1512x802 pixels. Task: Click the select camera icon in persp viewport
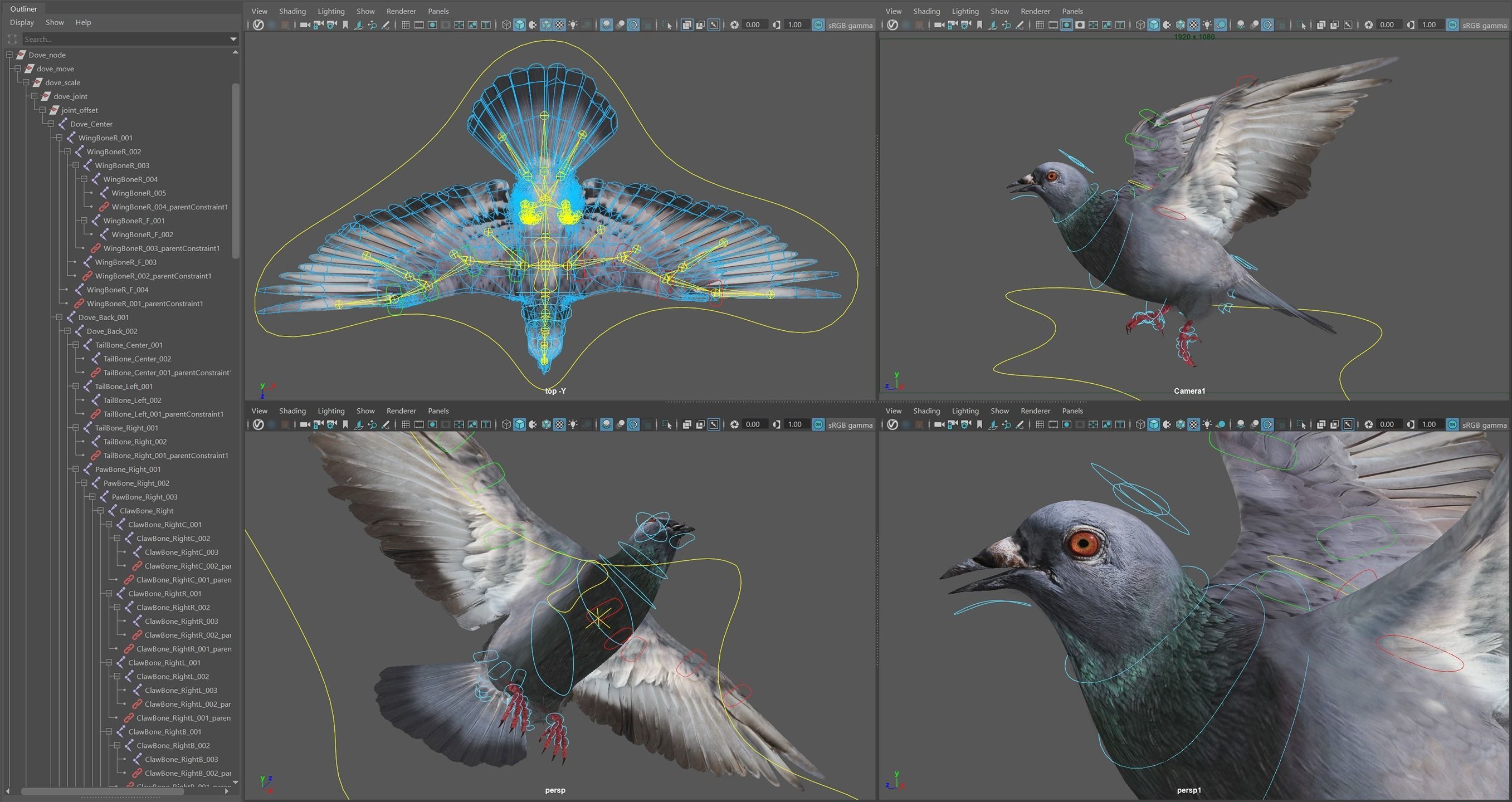[x=304, y=424]
